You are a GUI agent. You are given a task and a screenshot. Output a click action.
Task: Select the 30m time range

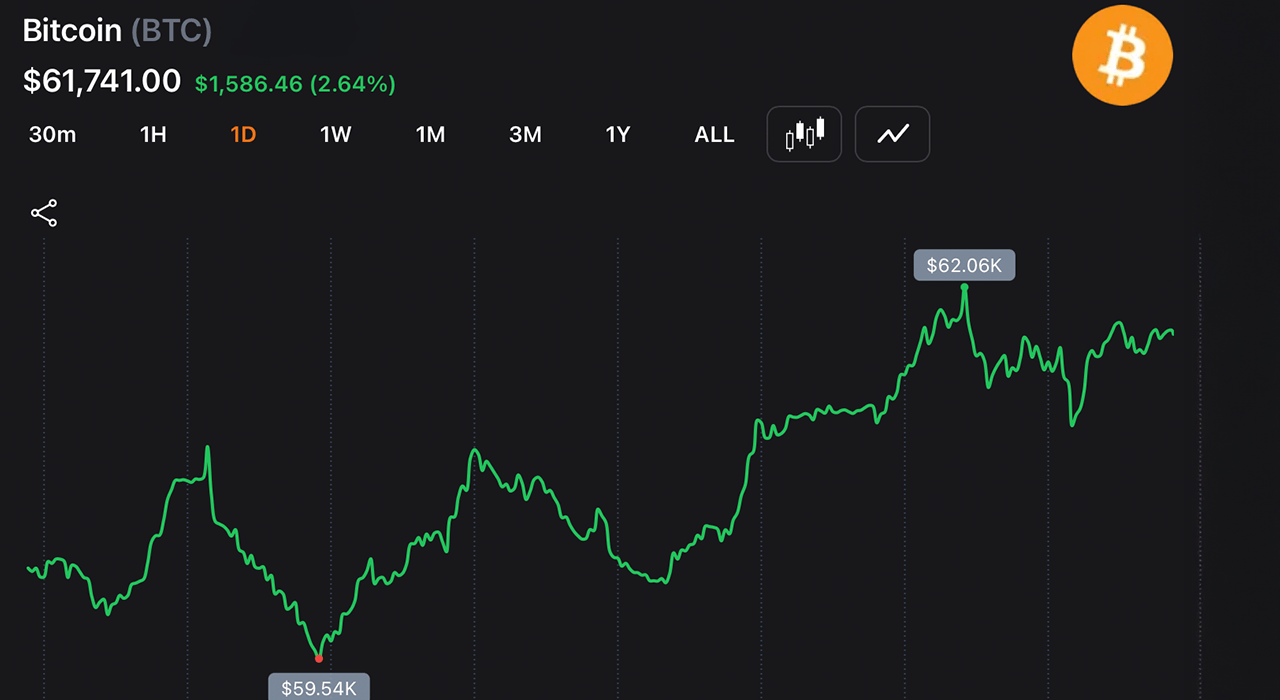coord(52,134)
